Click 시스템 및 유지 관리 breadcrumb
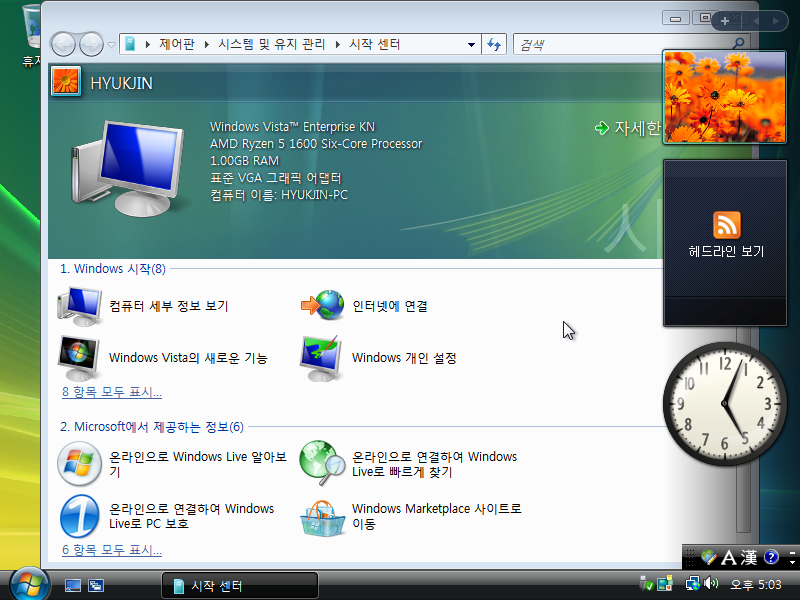800x600 pixels. coord(271,44)
